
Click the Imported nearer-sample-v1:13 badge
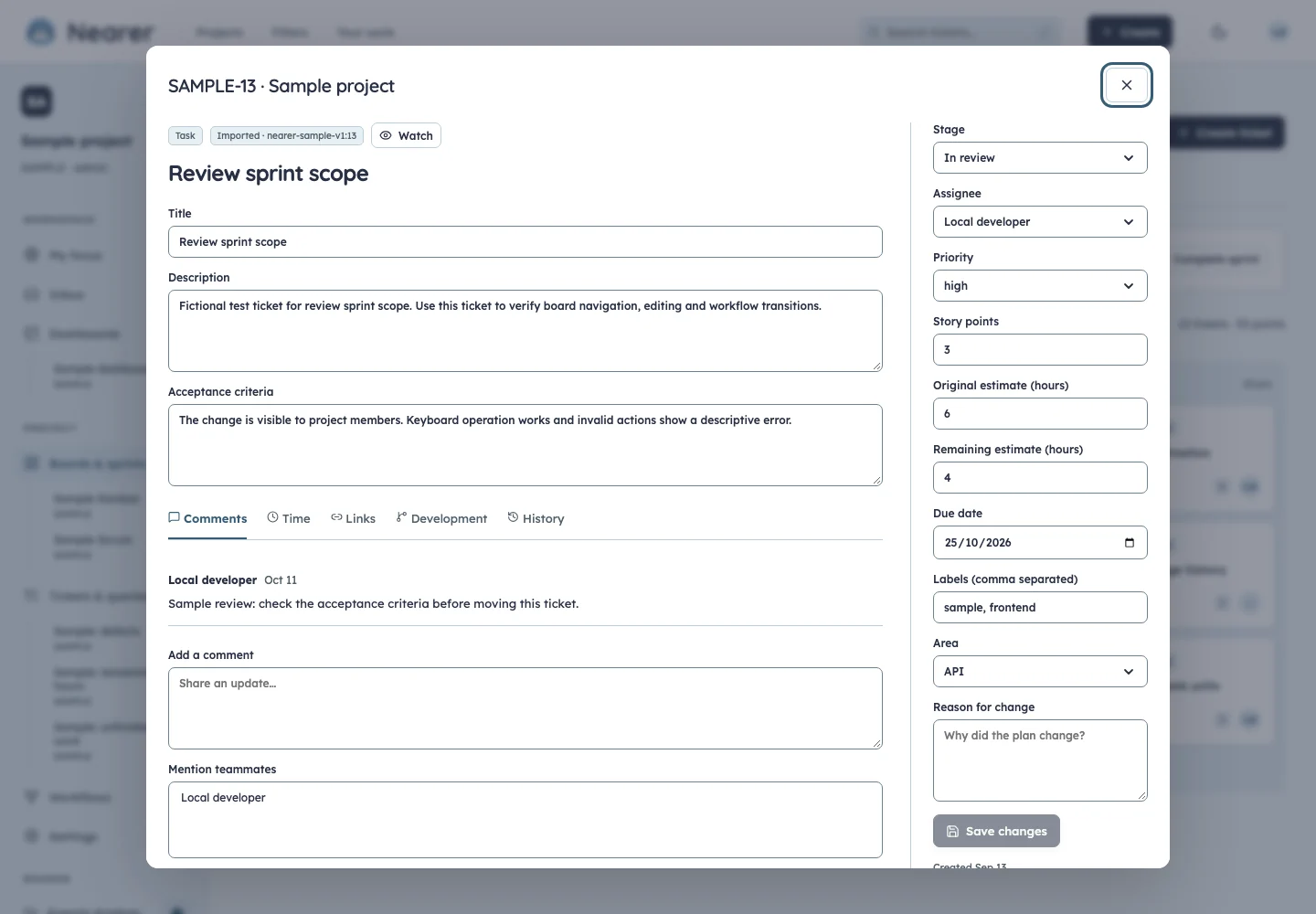[x=287, y=136]
